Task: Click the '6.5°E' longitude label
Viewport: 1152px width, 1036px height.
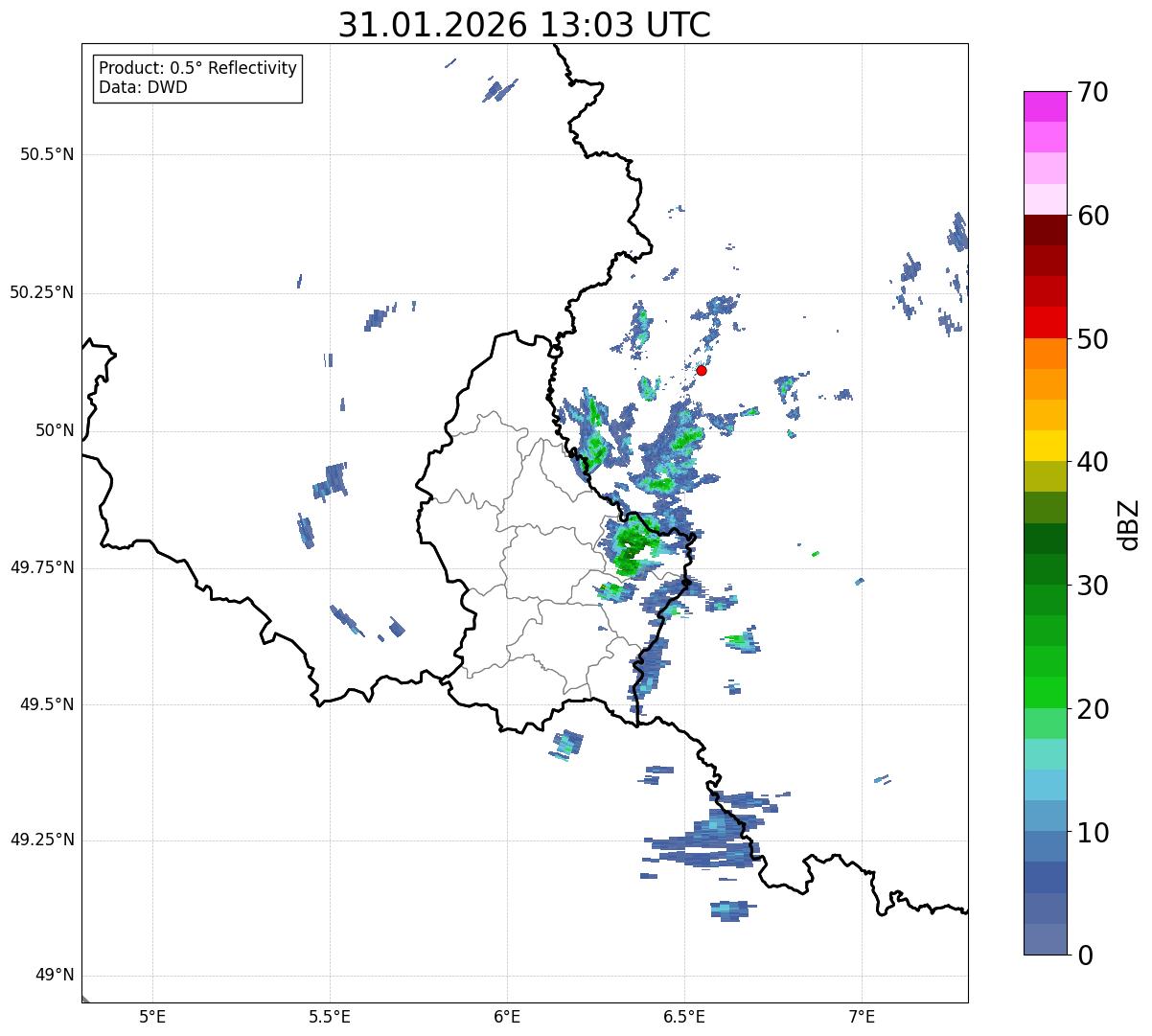Action: point(684,1017)
